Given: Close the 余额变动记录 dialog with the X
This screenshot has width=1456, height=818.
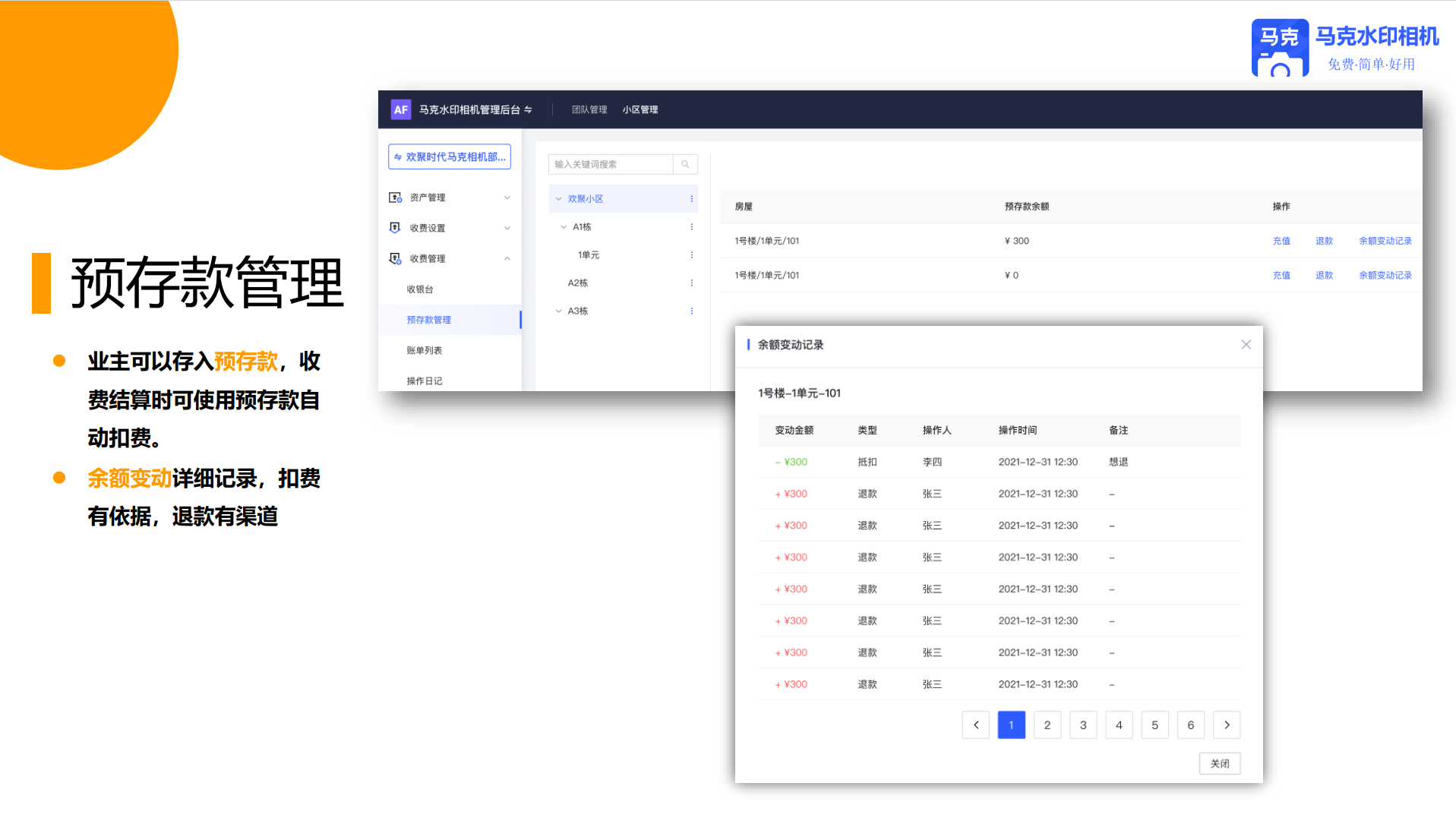Looking at the screenshot, I should [1246, 345].
